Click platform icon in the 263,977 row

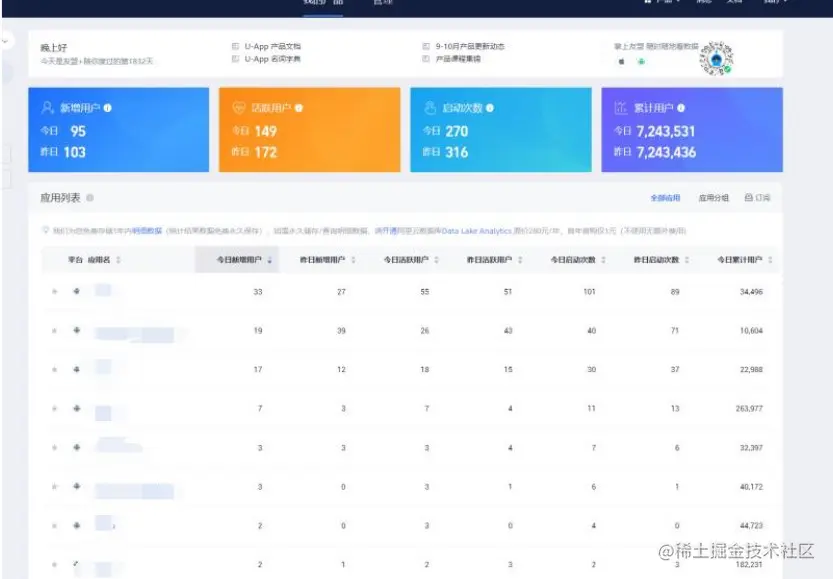[76, 408]
